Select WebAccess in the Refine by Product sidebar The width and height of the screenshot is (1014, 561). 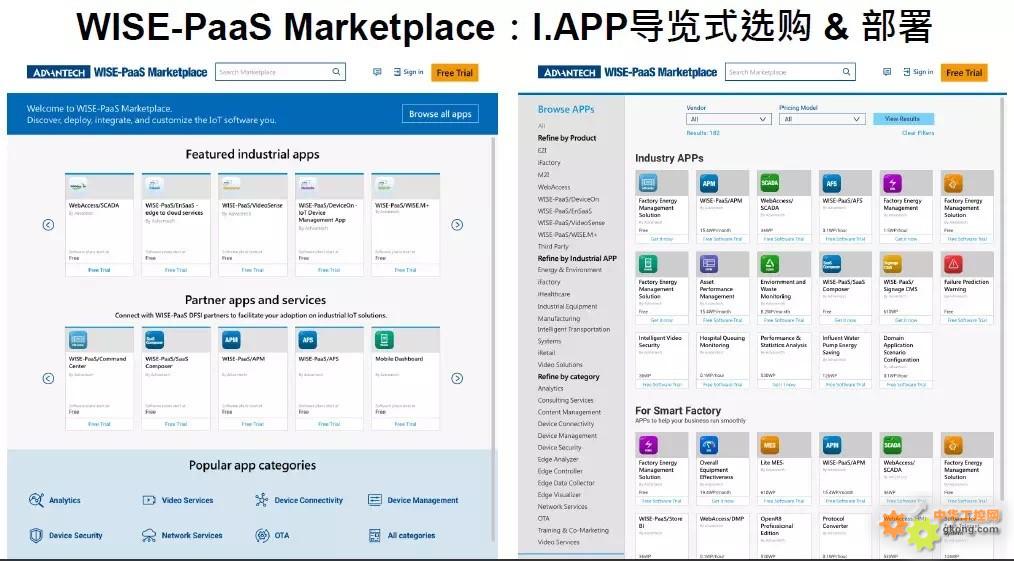point(554,187)
